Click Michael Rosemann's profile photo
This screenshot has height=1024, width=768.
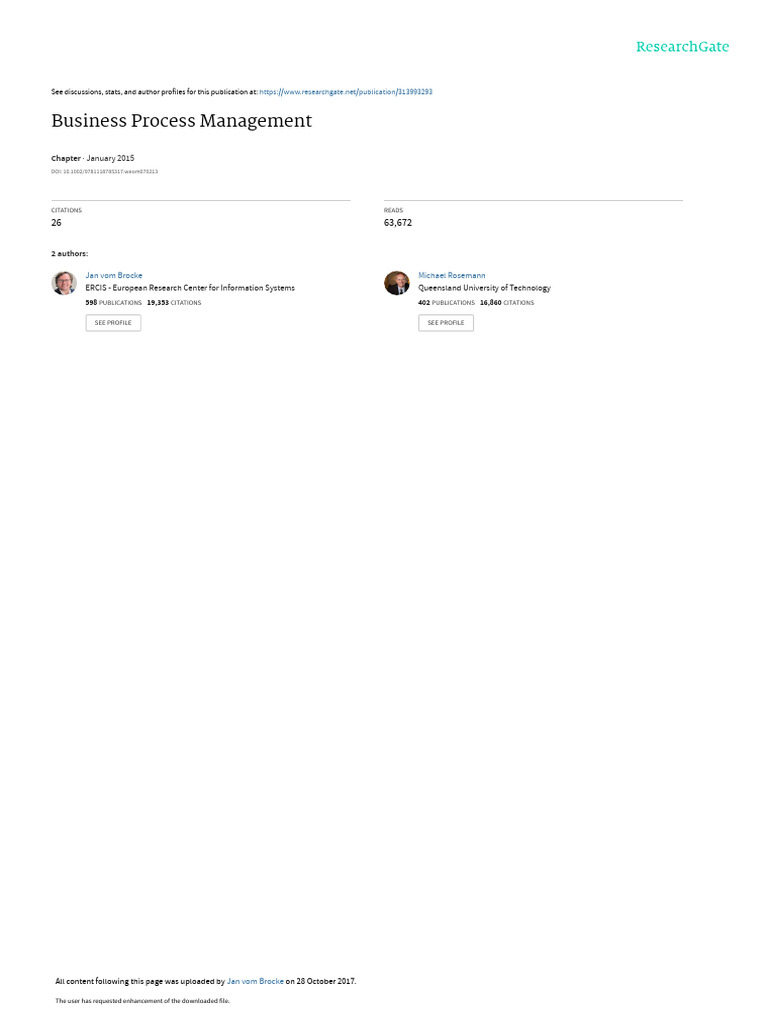coord(396,283)
